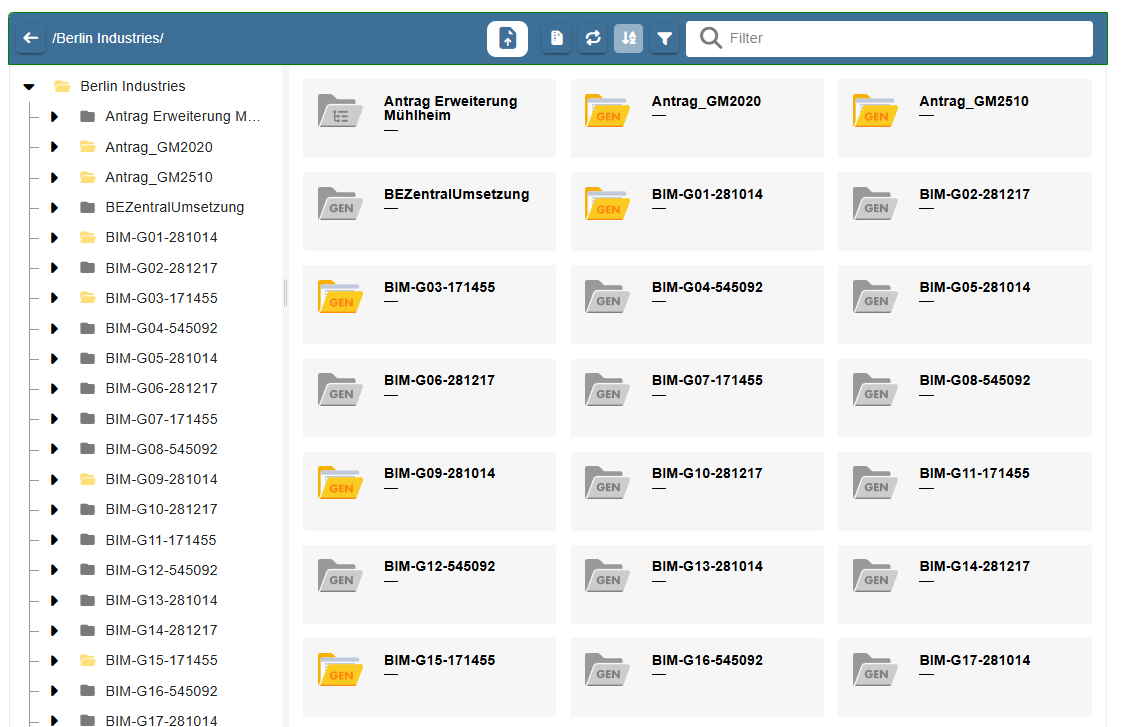The width and height of the screenshot is (1123, 727).
Task: Open the Antrag Erweiterung Mühlheim folder tile
Action: point(428,117)
